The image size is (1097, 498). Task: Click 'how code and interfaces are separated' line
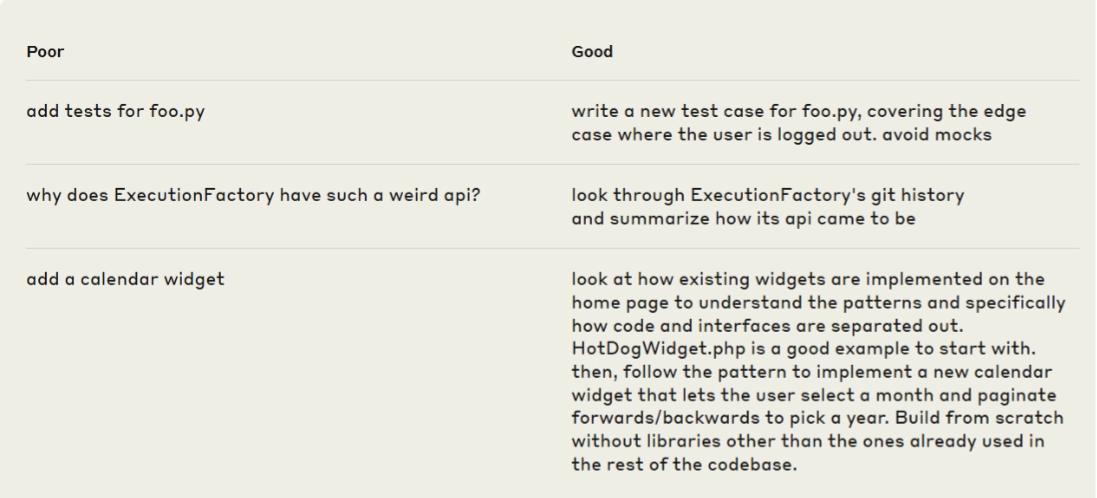click(767, 325)
